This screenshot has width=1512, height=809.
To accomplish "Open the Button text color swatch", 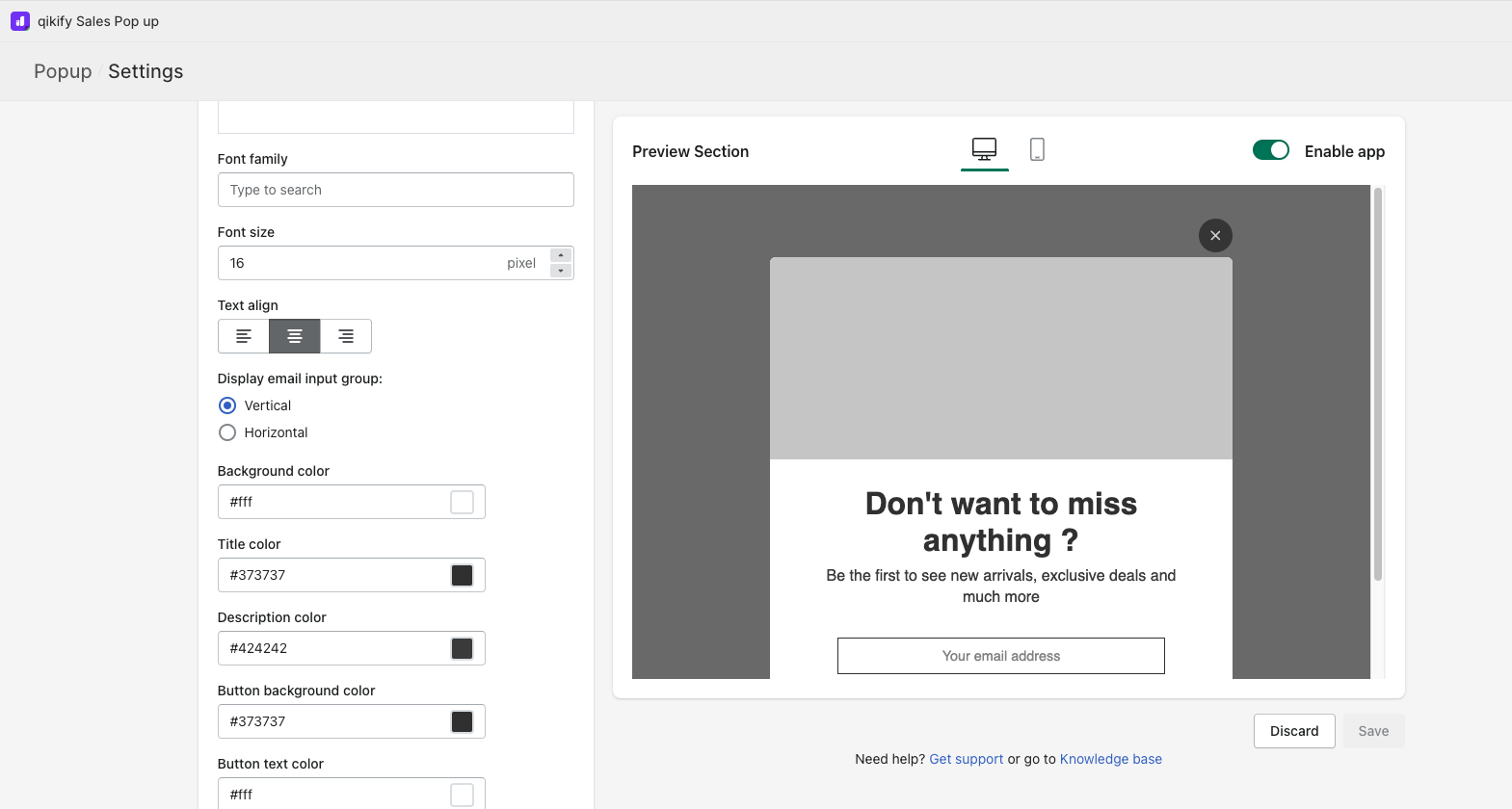I will point(463,795).
